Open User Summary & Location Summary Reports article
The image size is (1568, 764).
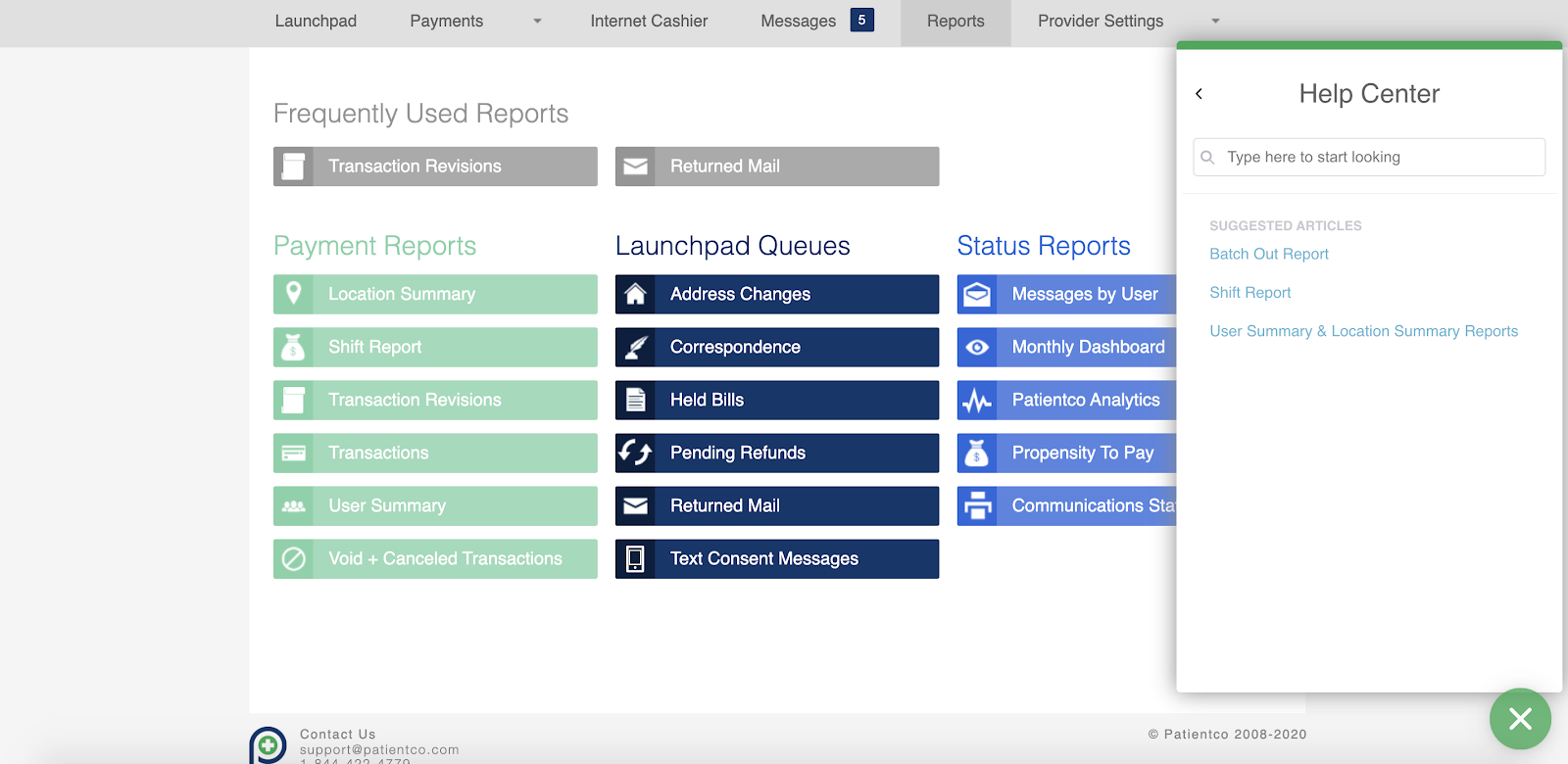point(1363,331)
